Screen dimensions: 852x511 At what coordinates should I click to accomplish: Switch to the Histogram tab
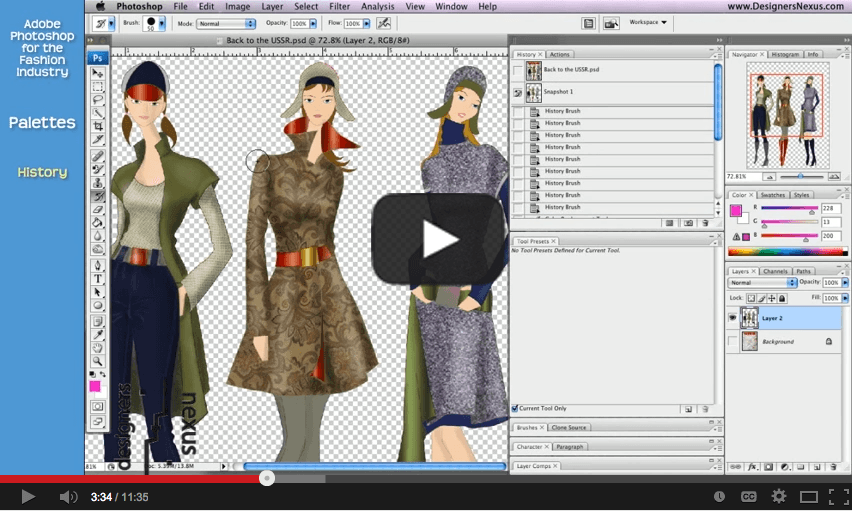click(x=785, y=54)
